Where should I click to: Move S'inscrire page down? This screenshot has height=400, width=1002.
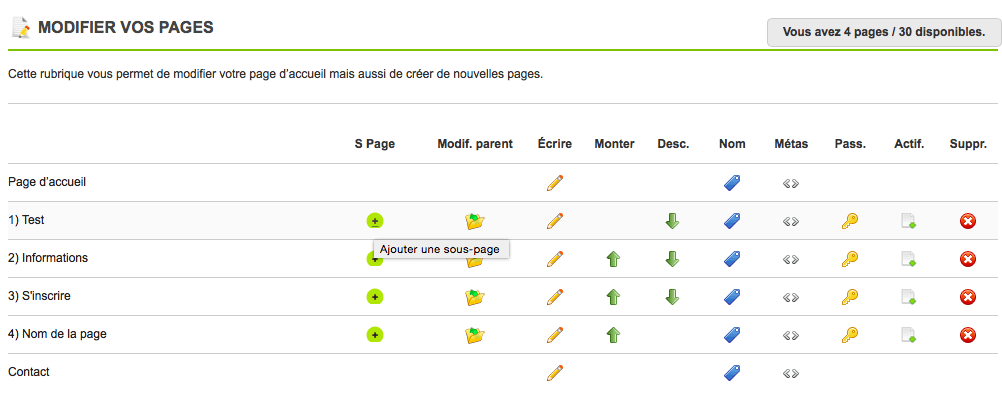(673, 297)
